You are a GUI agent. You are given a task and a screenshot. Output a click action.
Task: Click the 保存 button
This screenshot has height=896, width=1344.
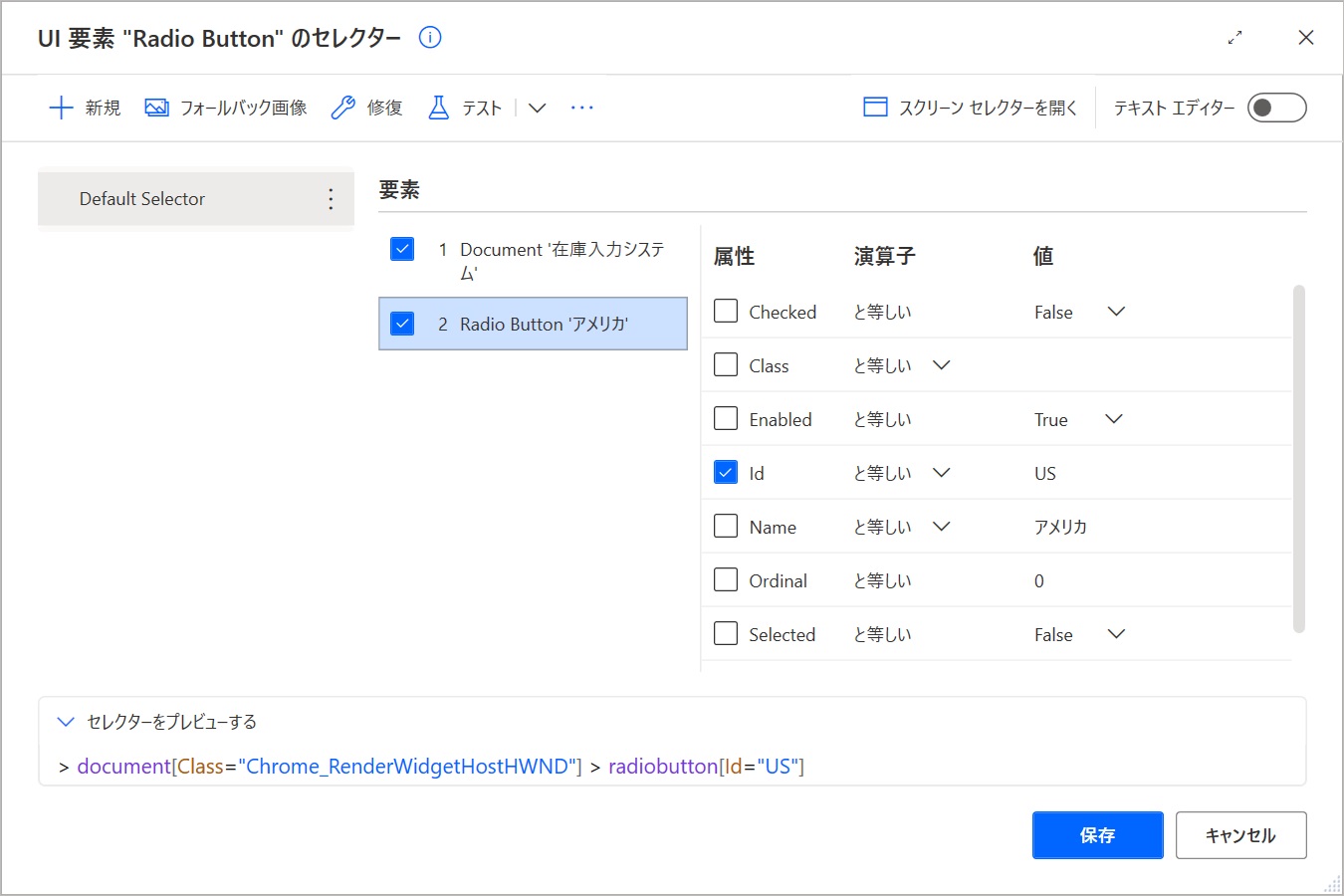1097,835
